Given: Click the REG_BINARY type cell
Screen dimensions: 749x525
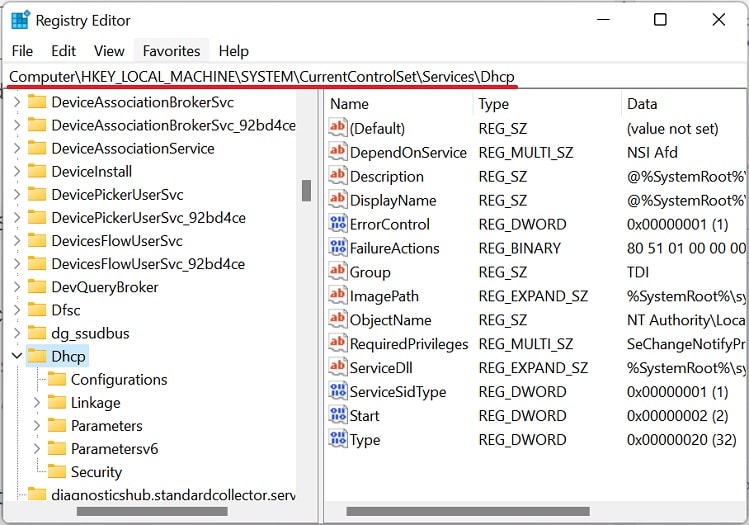Looking at the screenshot, I should 520,248.
